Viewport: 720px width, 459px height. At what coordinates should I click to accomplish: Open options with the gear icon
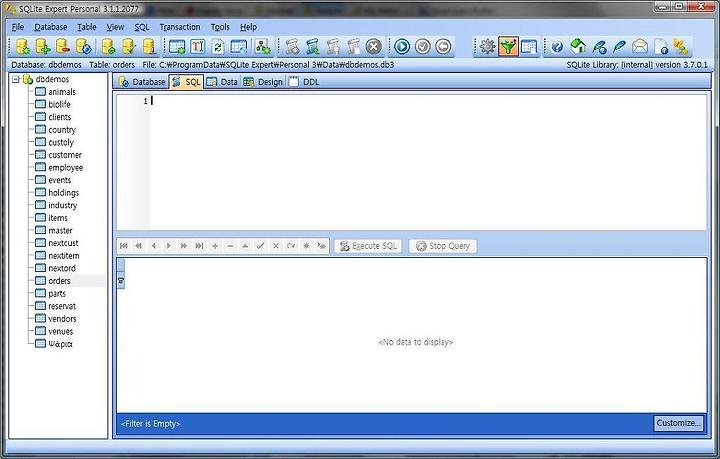[x=487, y=46]
